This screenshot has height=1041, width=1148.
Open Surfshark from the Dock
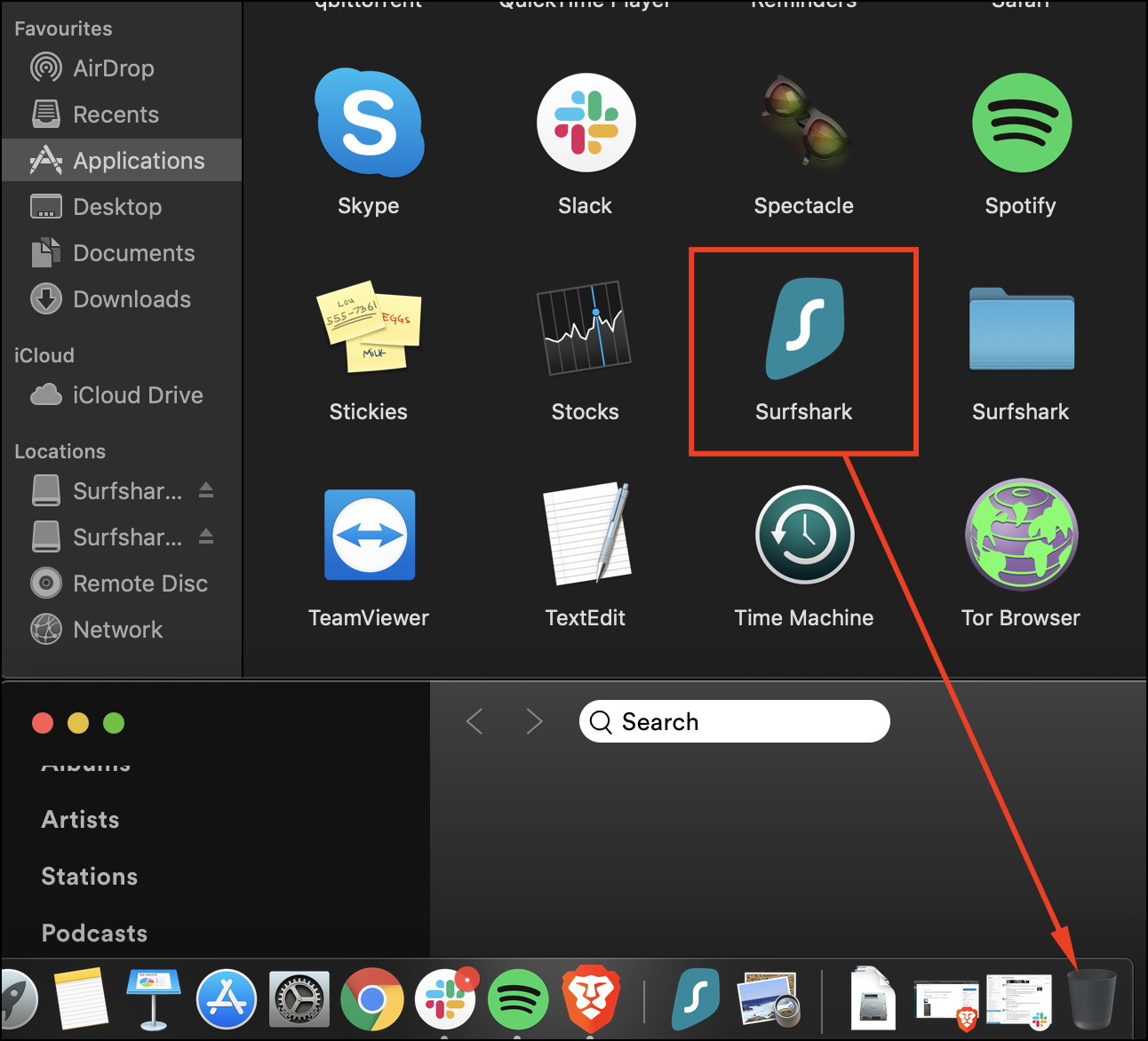tap(697, 999)
